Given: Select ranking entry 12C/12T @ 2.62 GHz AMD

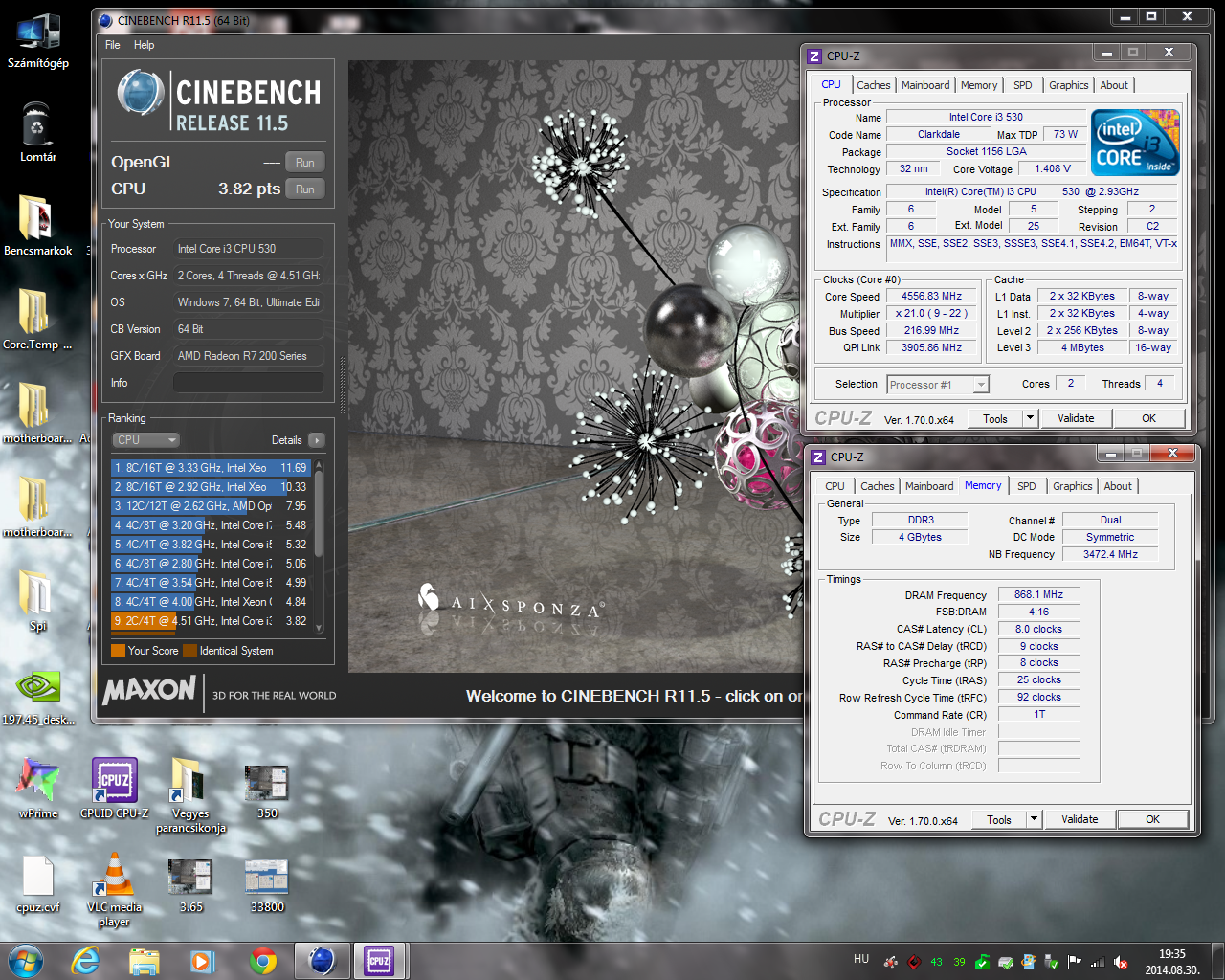Looking at the screenshot, I should (x=211, y=506).
